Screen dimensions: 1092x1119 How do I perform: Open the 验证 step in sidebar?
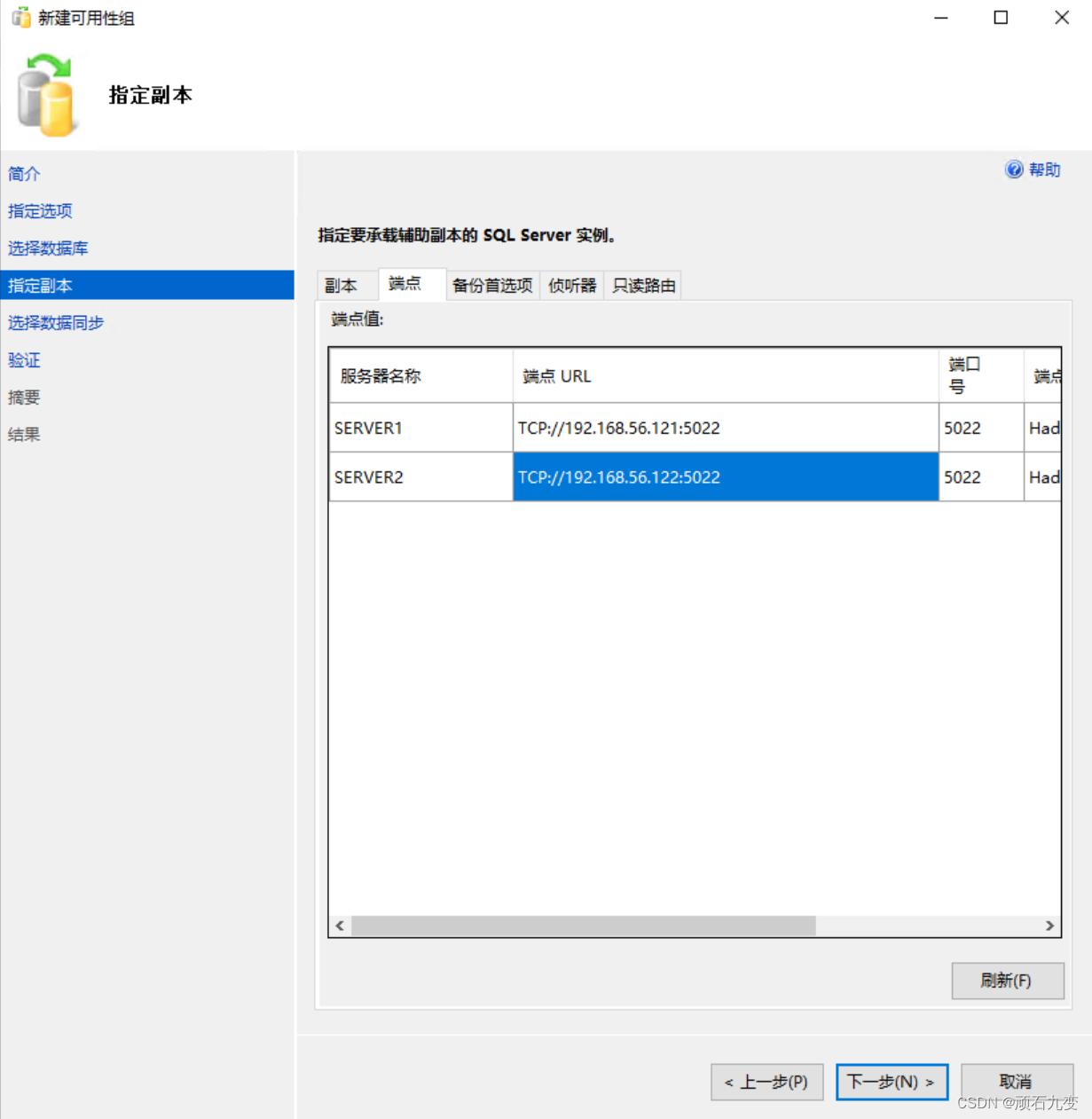tap(24, 359)
